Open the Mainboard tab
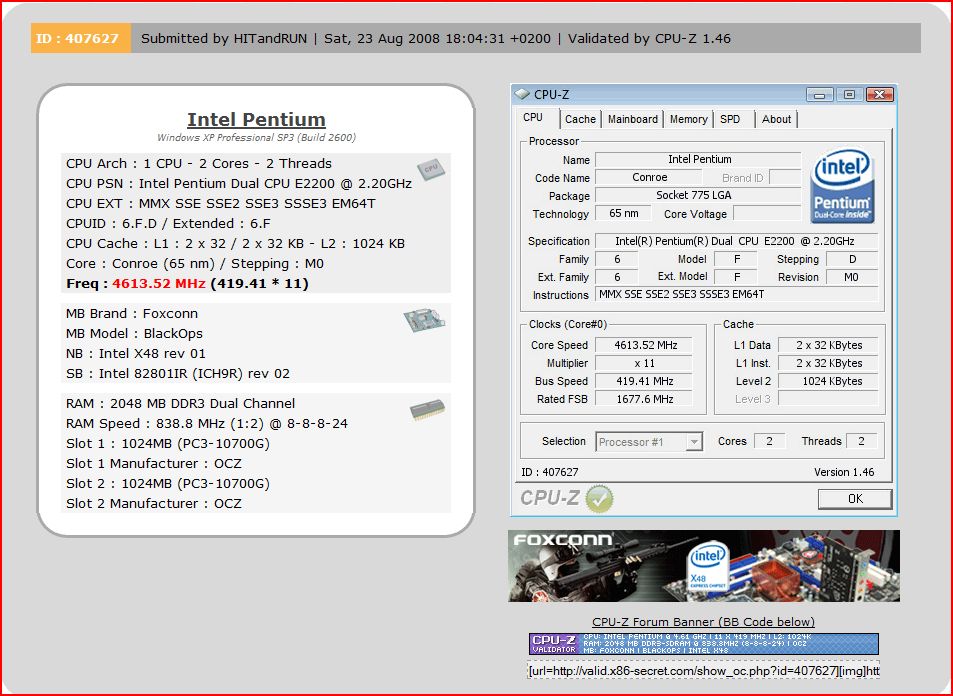This screenshot has width=953, height=696. pos(633,119)
